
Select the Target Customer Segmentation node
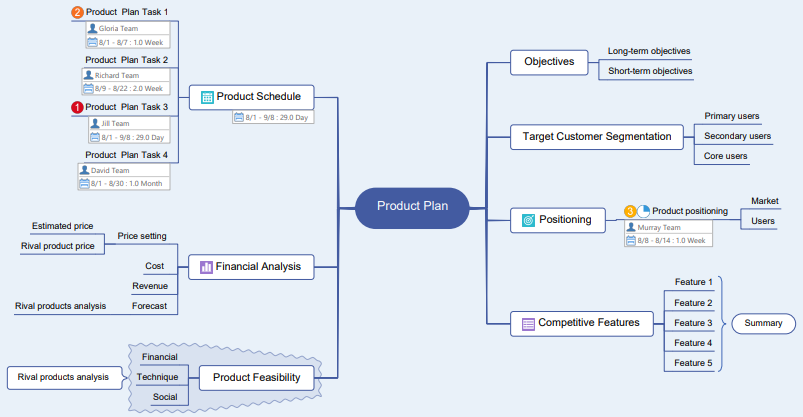597,136
